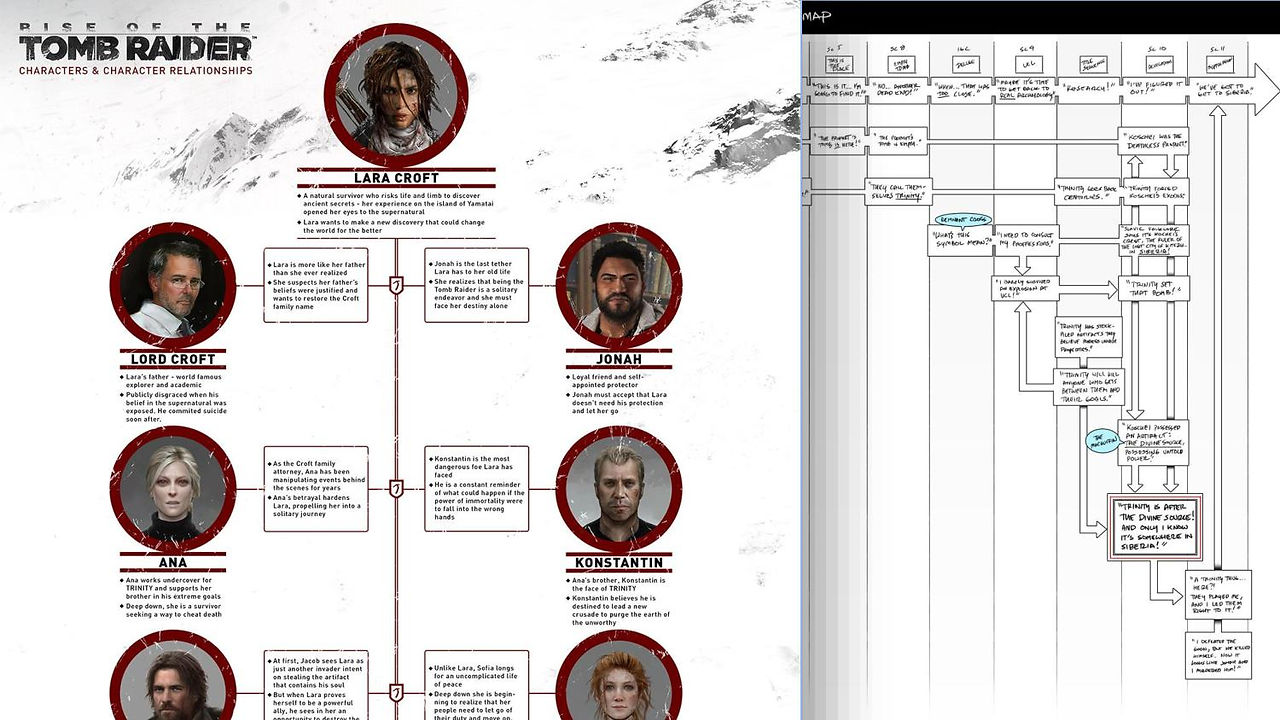Image resolution: width=1280 pixels, height=720 pixels.
Task: Click the 'Ana's brother, Konstantin' description
Action: coord(619,600)
